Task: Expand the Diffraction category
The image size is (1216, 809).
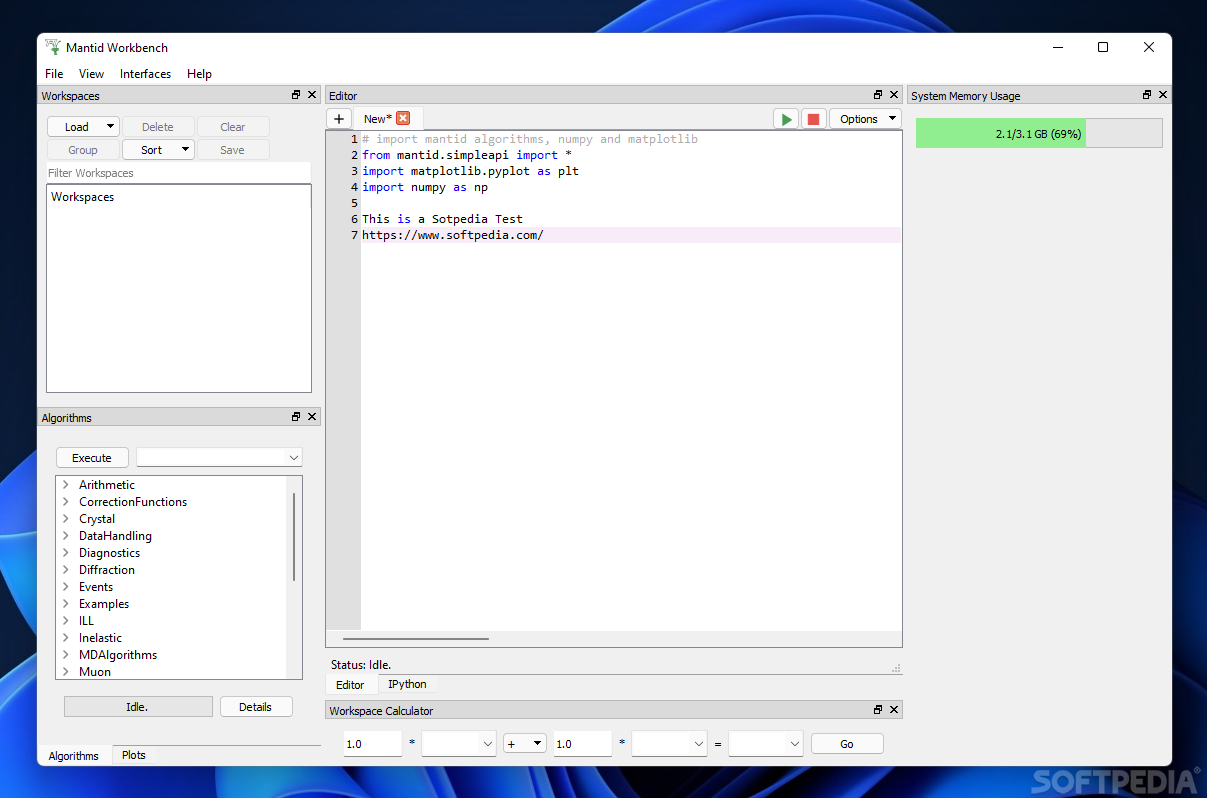Action: coord(66,570)
